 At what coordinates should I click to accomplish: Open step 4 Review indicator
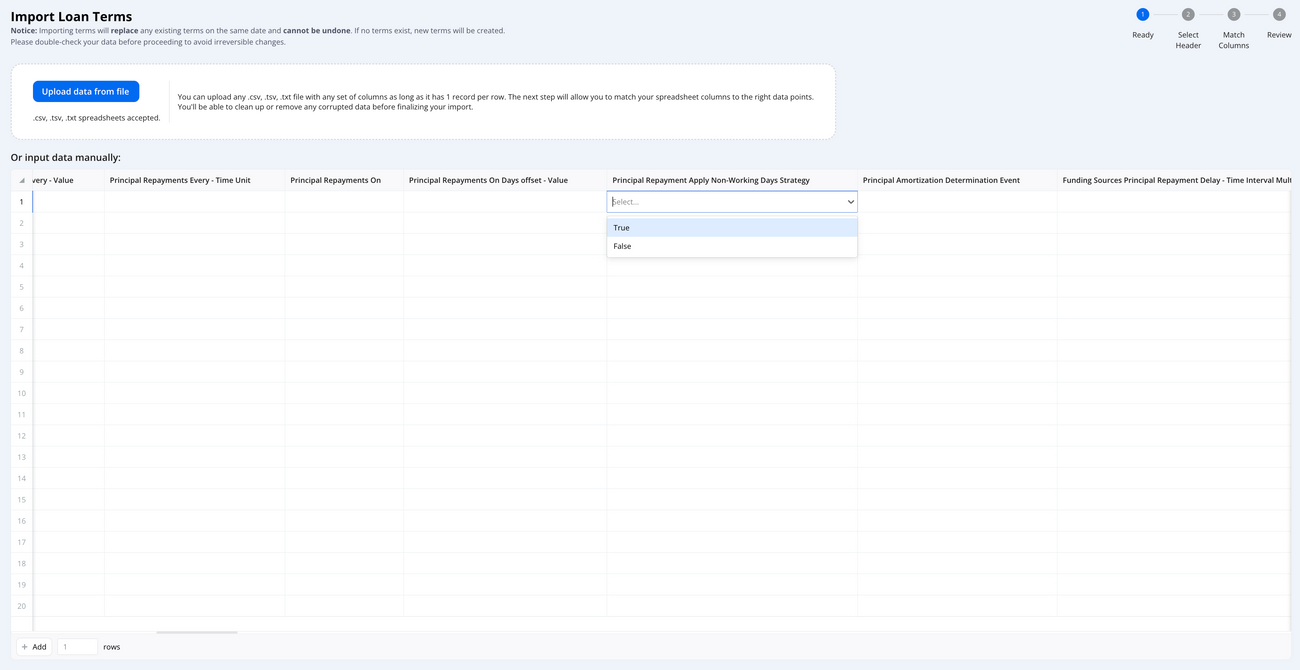(1279, 14)
